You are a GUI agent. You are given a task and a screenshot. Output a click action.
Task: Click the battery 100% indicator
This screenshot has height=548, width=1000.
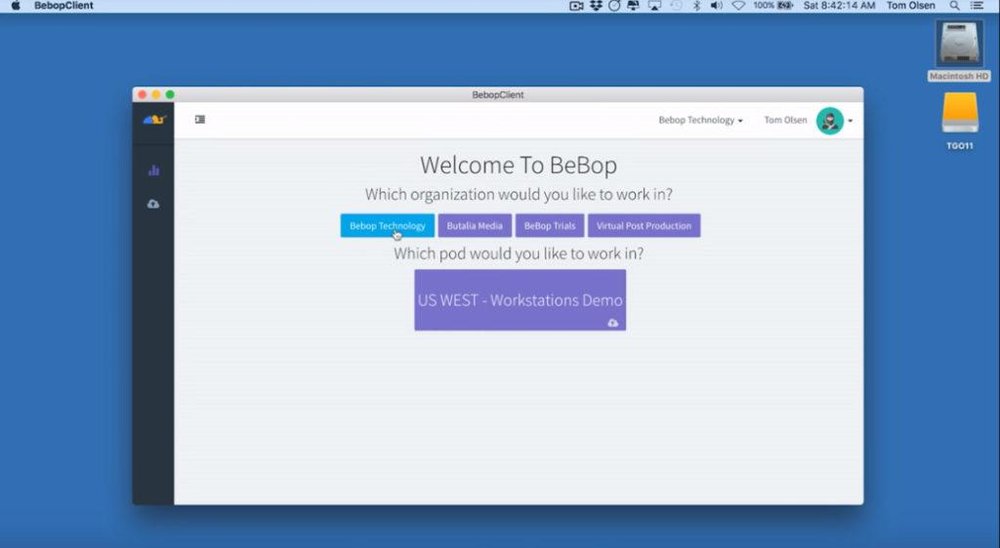click(772, 6)
